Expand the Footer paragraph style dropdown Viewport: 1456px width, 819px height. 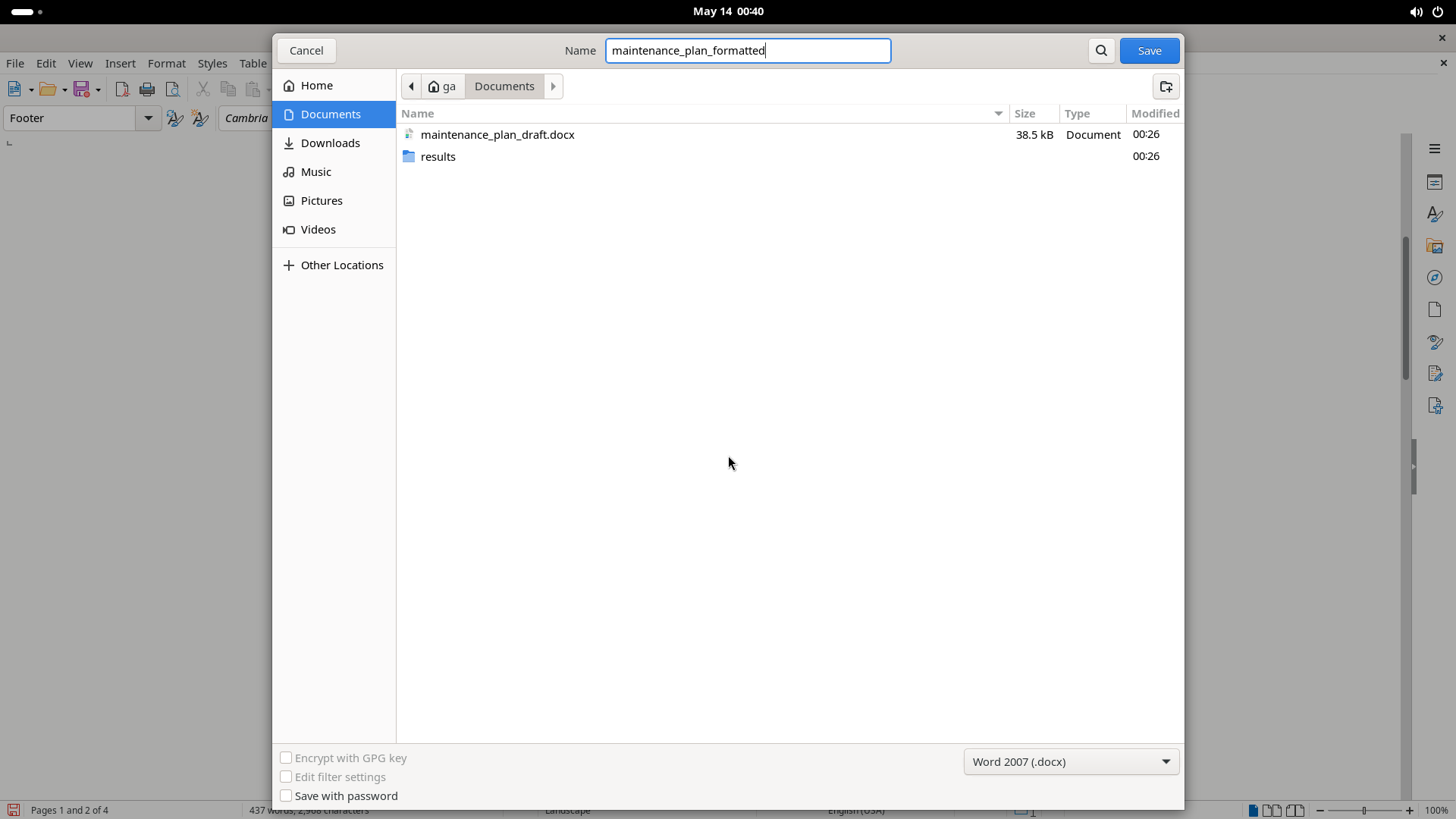coord(149,118)
